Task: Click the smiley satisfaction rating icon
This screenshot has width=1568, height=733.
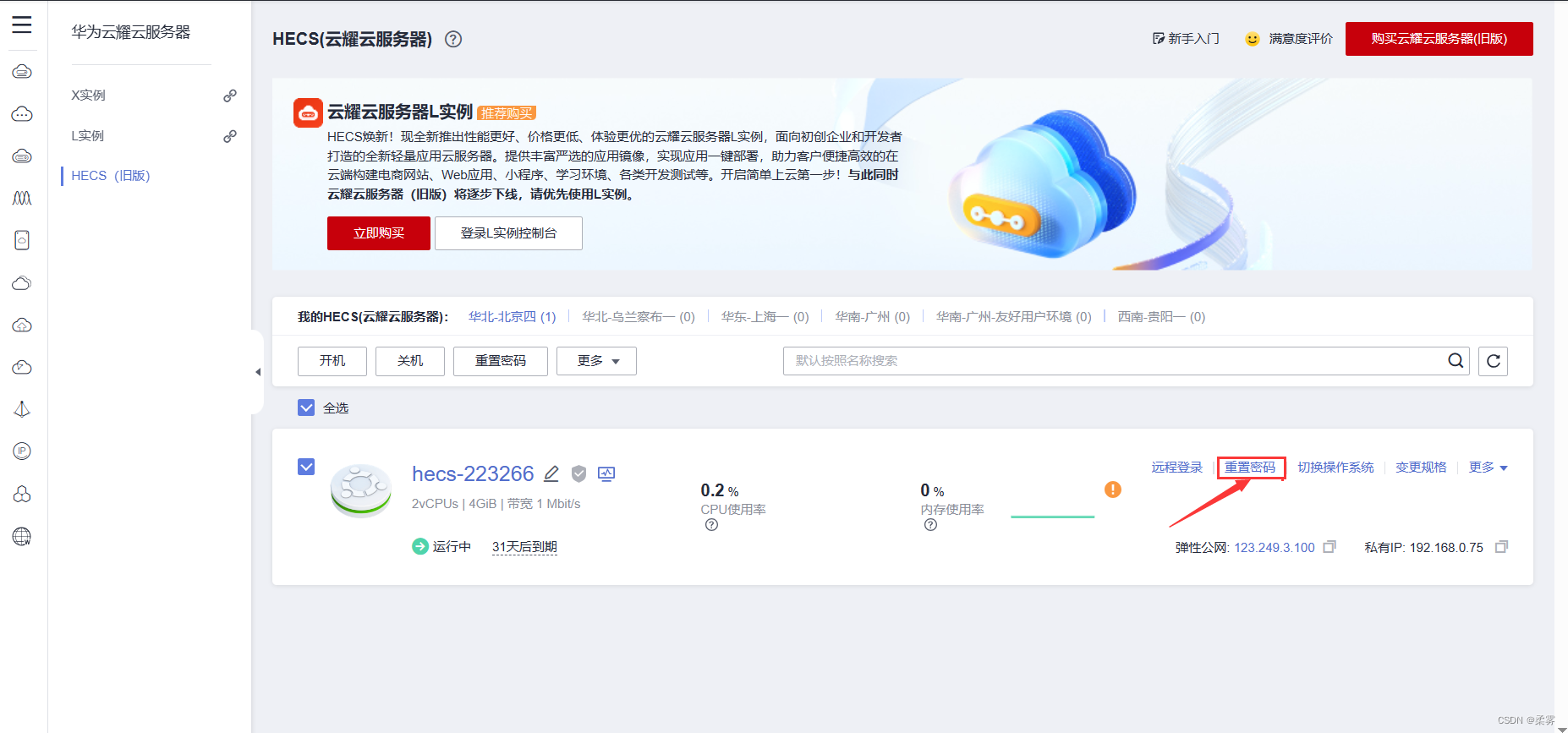Action: tap(1253, 39)
